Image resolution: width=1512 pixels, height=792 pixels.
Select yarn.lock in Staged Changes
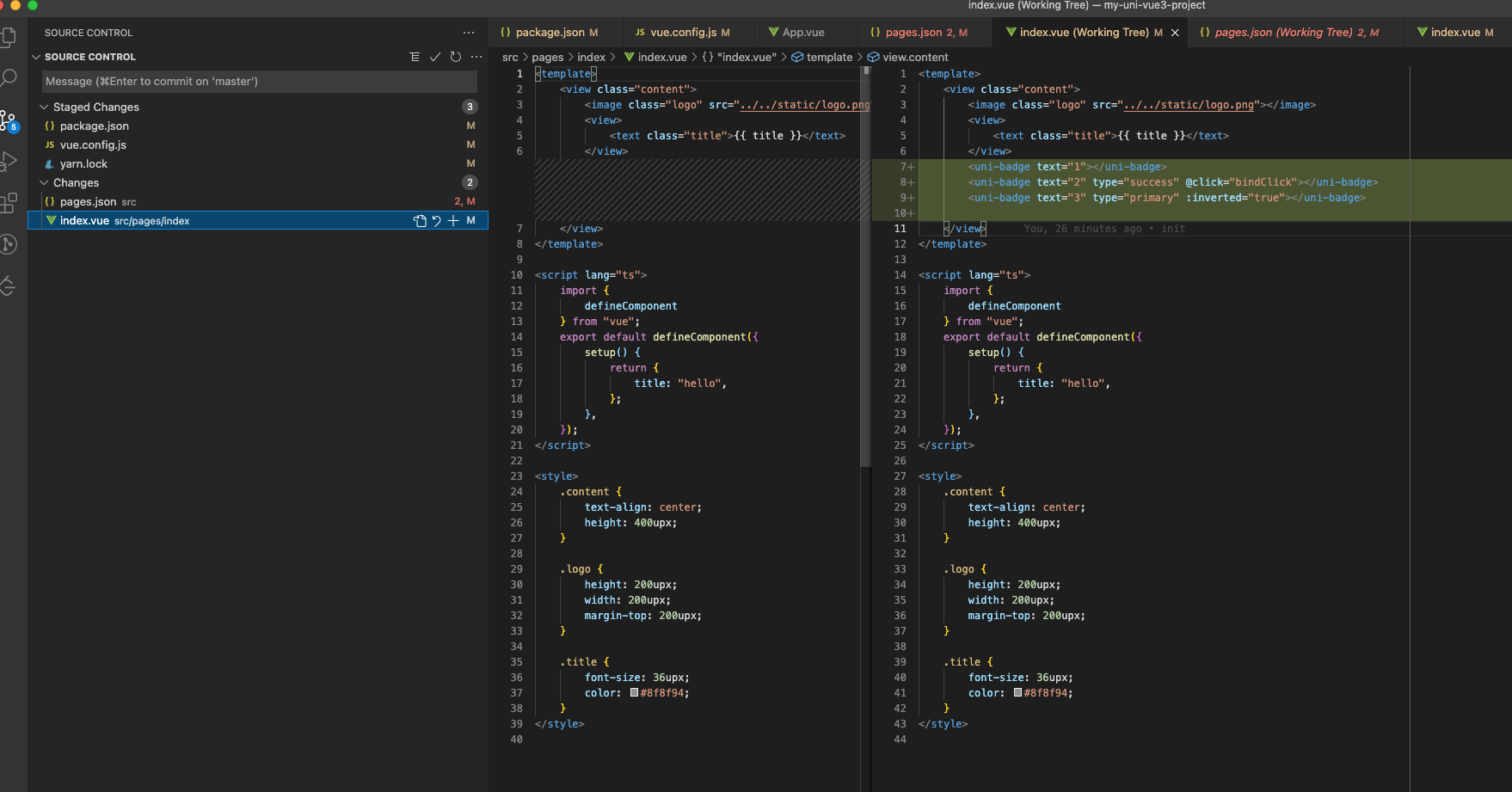84,163
